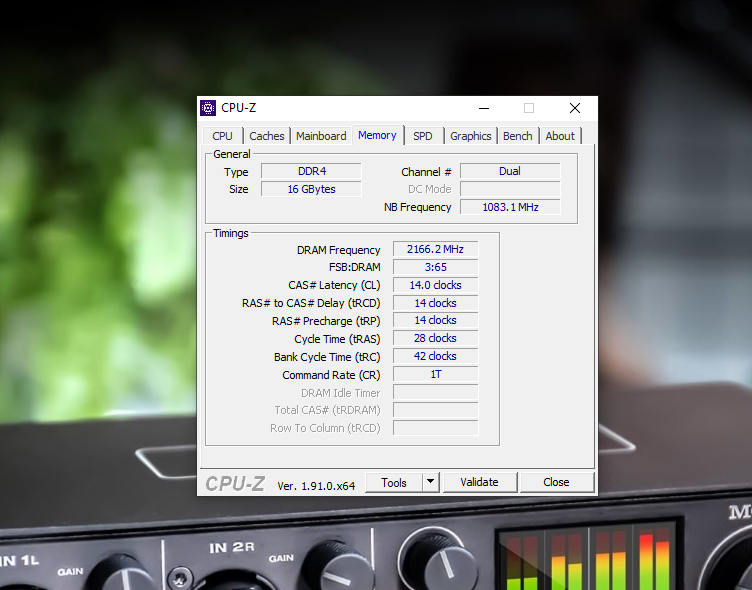Open the Bench tab
The image size is (752, 590).
pos(517,136)
